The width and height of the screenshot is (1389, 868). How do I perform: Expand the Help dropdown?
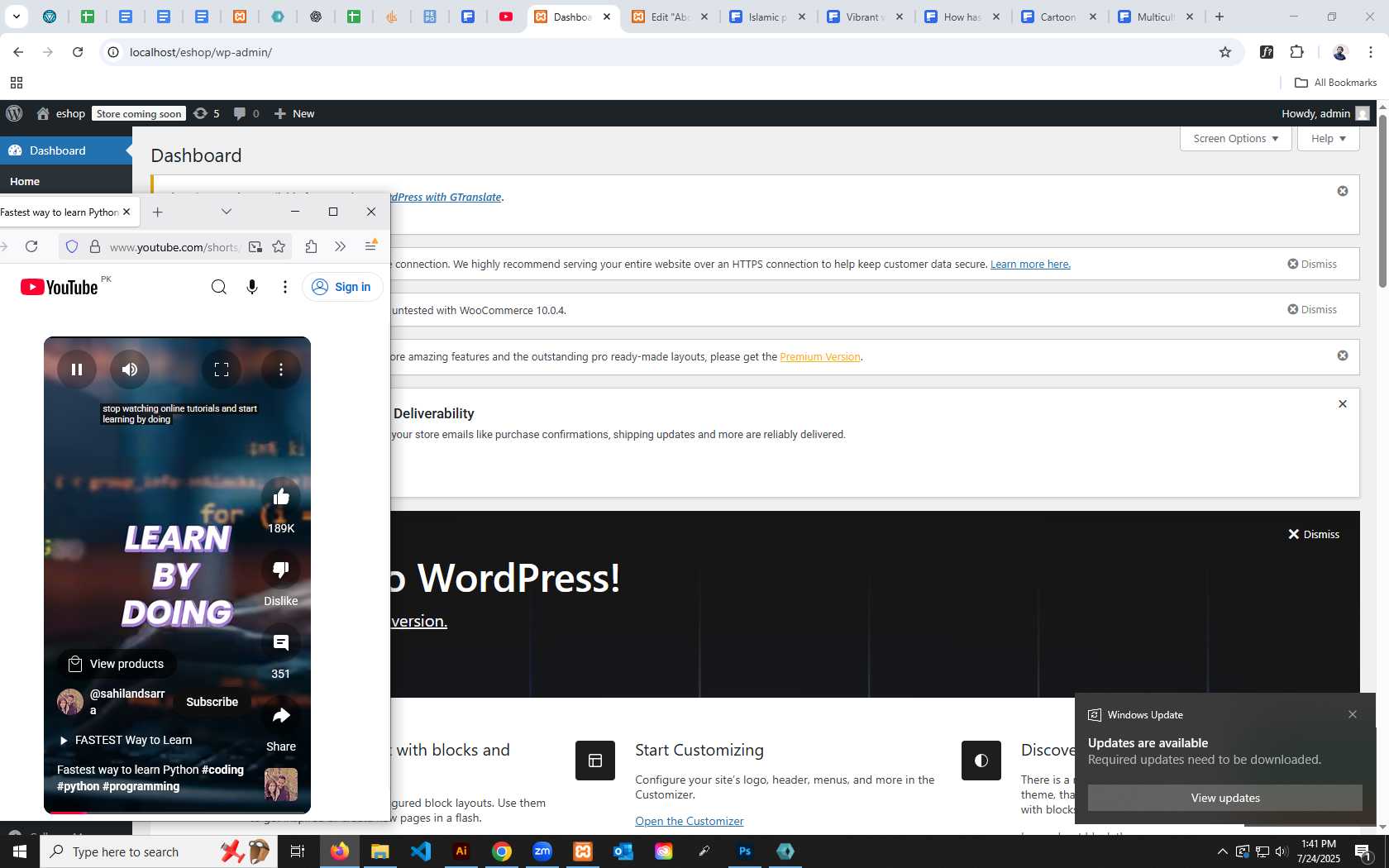click(x=1328, y=139)
